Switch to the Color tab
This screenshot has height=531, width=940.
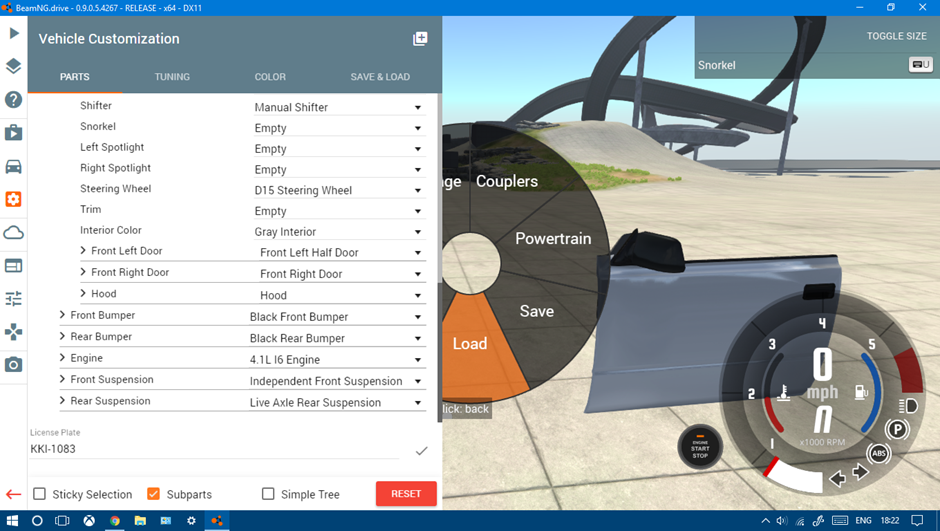coord(270,77)
